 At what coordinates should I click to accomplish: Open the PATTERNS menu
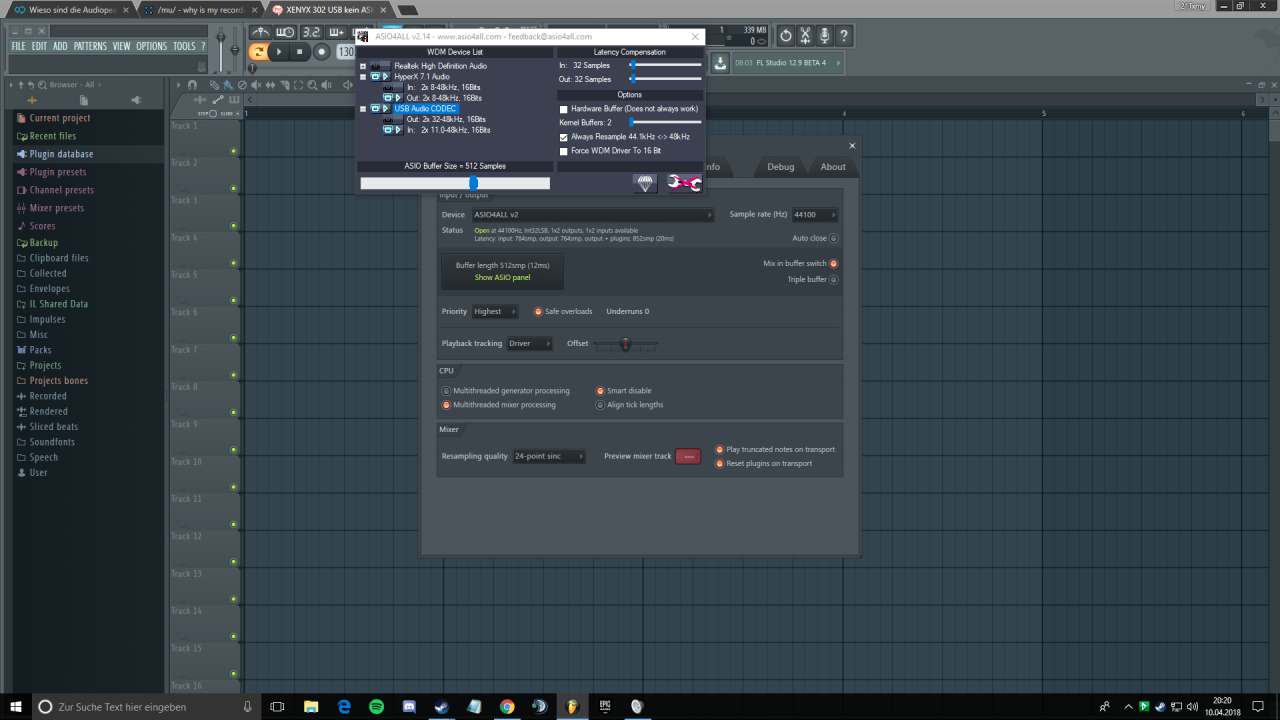click(x=90, y=46)
